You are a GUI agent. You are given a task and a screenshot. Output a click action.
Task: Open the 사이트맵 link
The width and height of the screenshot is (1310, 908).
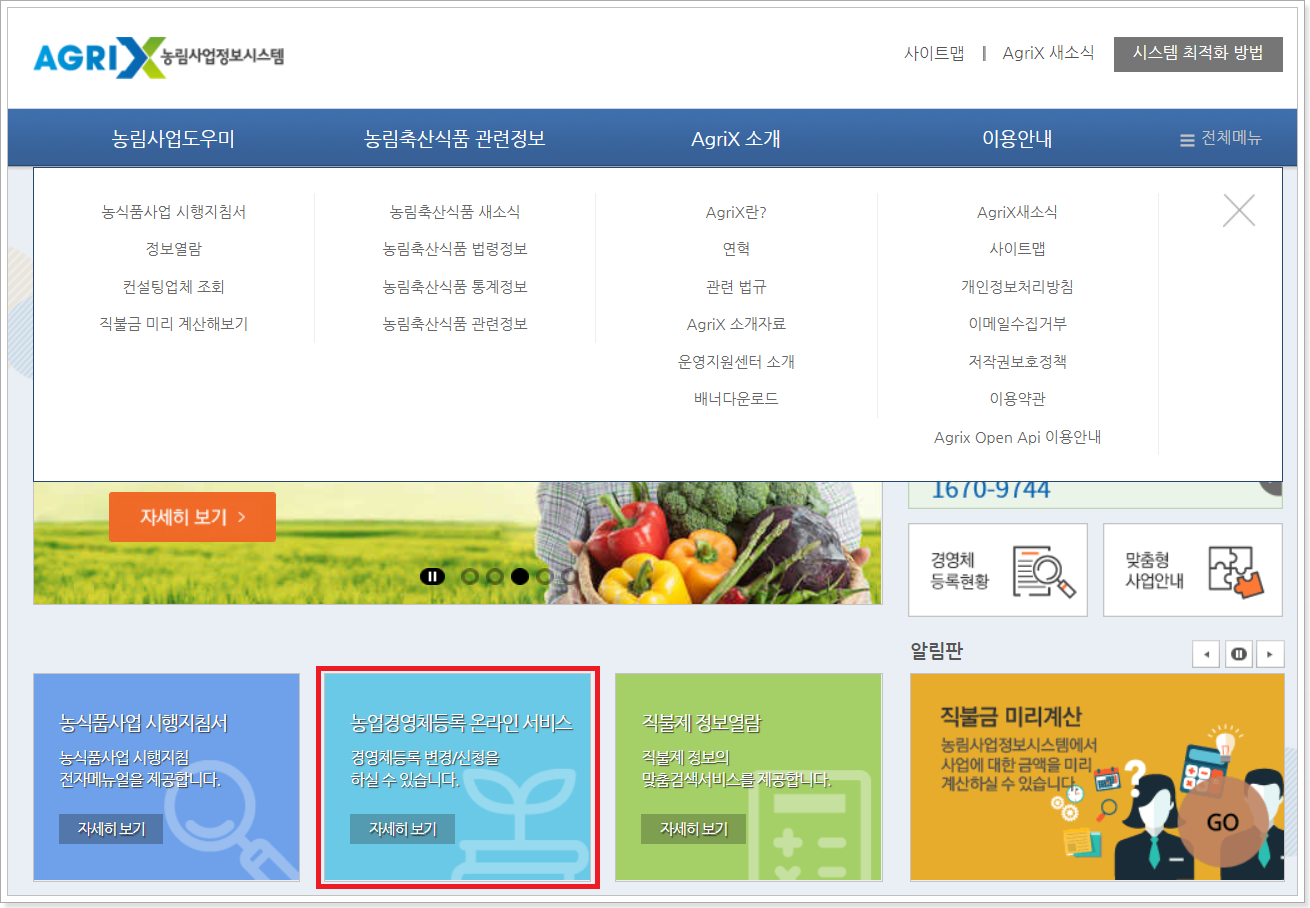point(933,53)
